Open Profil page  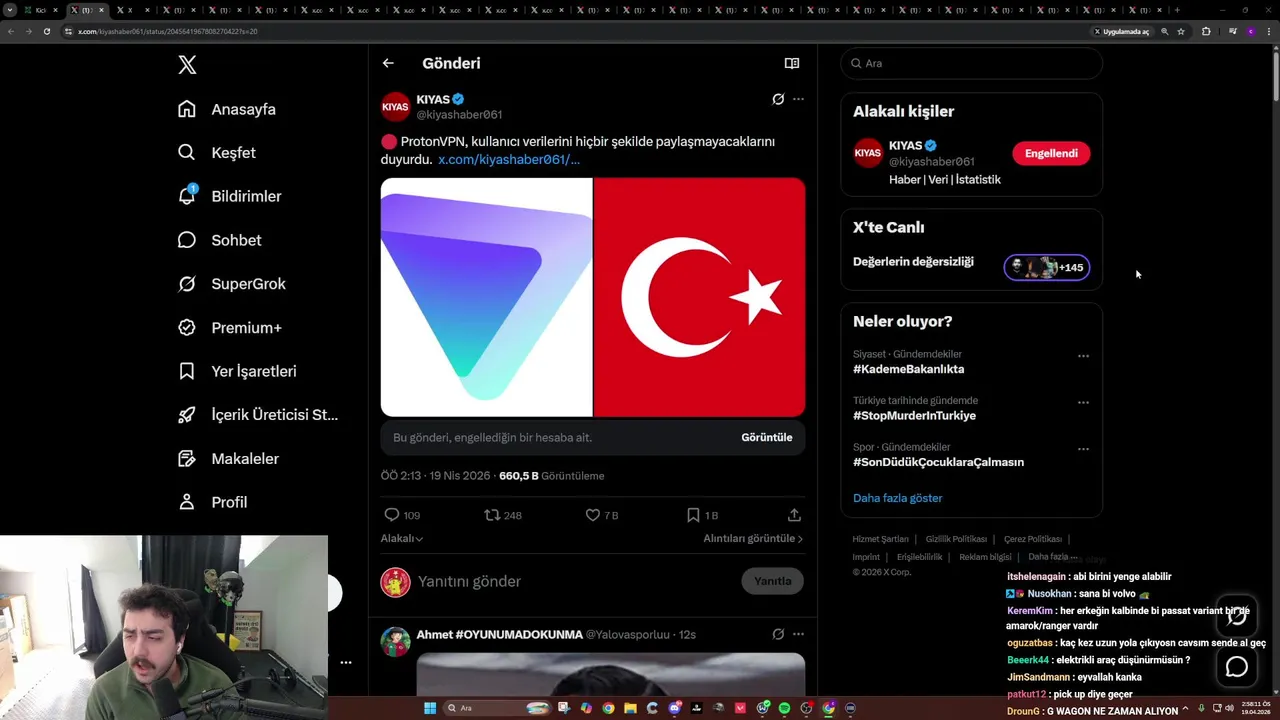212,502
